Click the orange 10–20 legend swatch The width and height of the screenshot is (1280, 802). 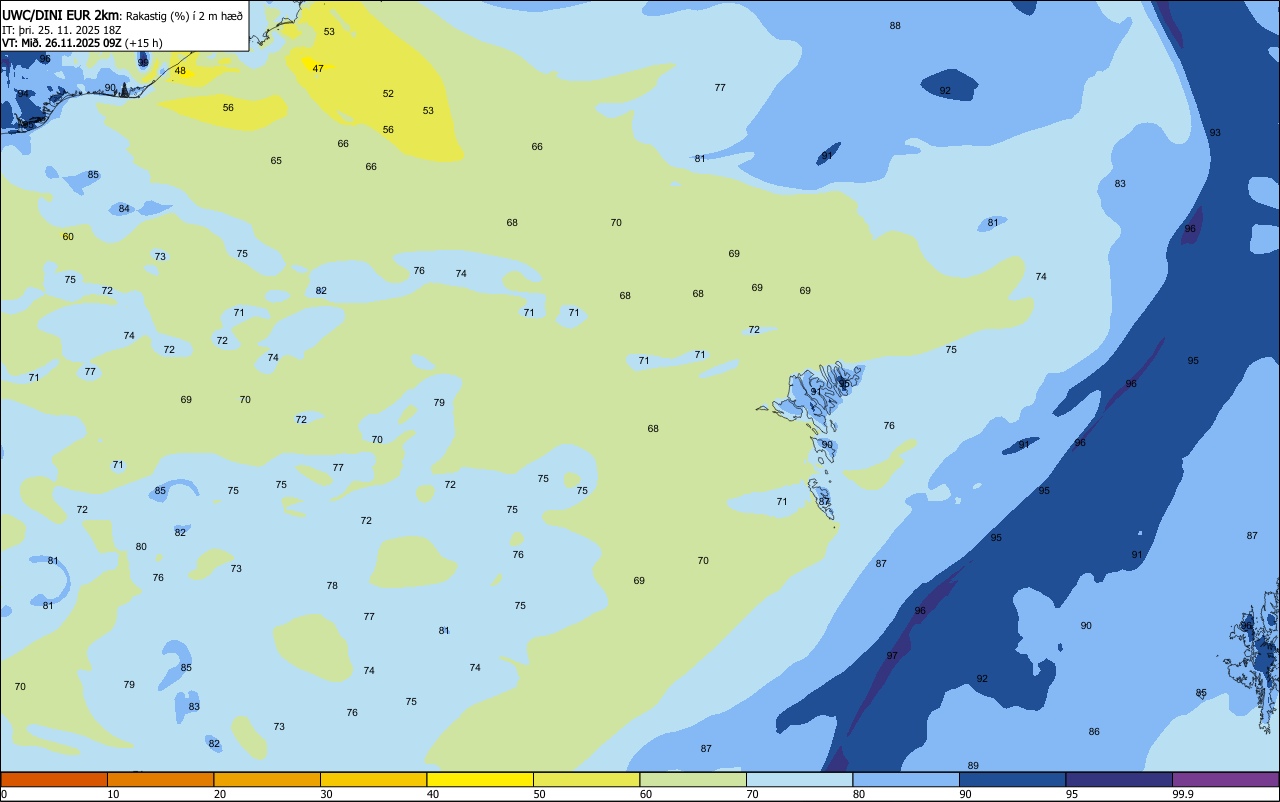click(x=160, y=779)
